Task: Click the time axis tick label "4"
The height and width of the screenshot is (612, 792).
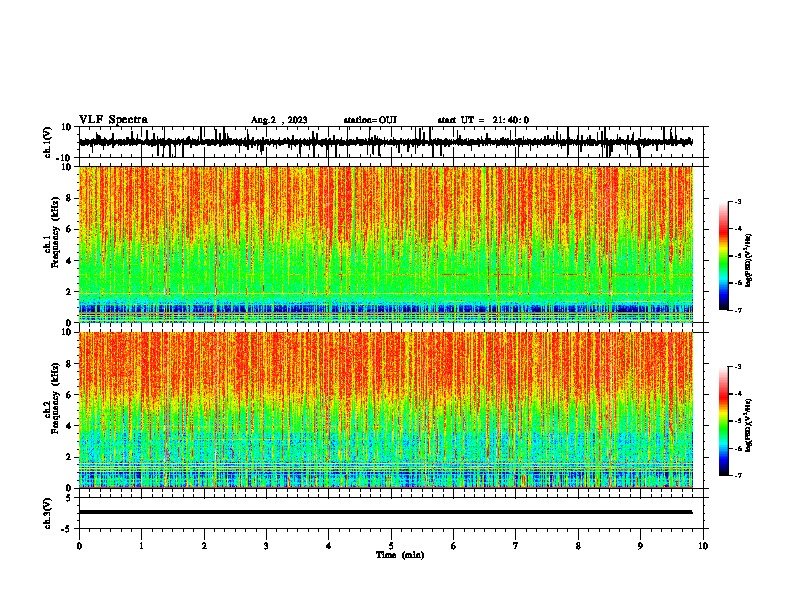Action: 329,546
